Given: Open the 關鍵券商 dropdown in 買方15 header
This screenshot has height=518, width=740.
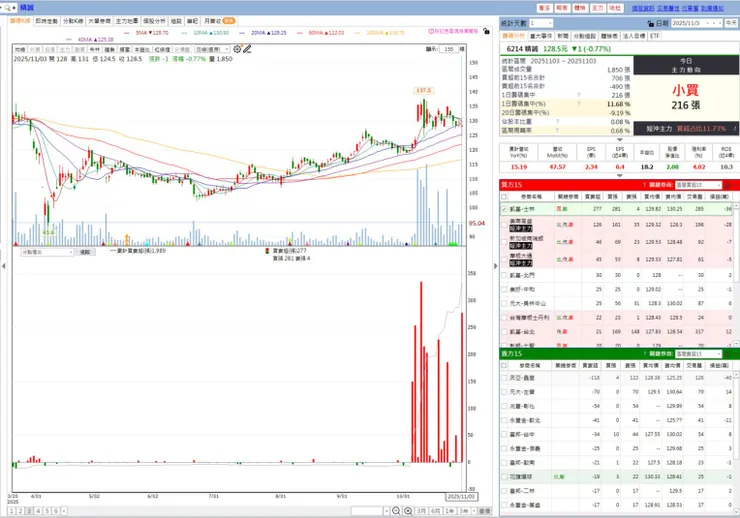Looking at the screenshot, I should coord(698,185).
